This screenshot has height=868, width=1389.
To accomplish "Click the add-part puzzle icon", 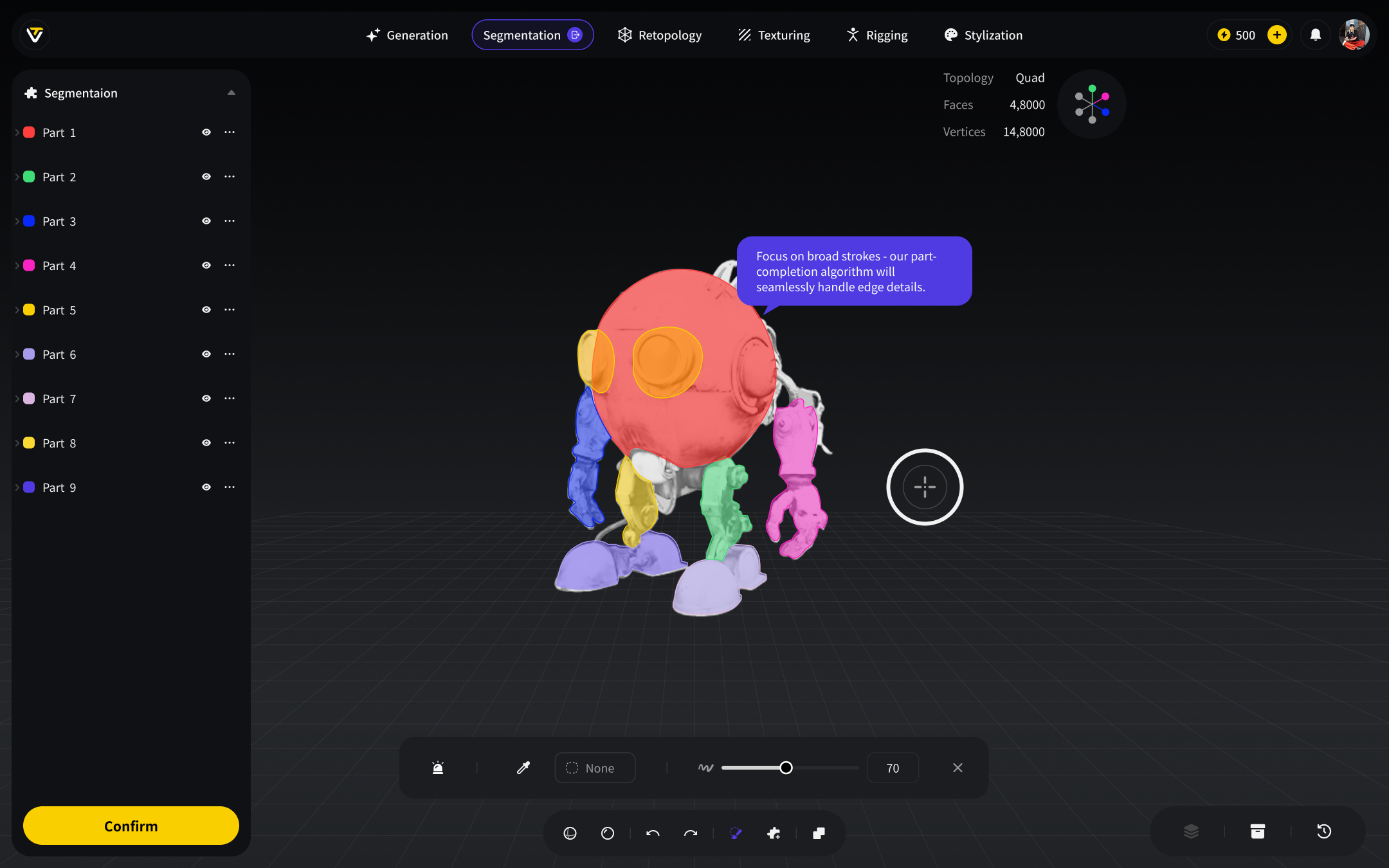I will pos(774,833).
